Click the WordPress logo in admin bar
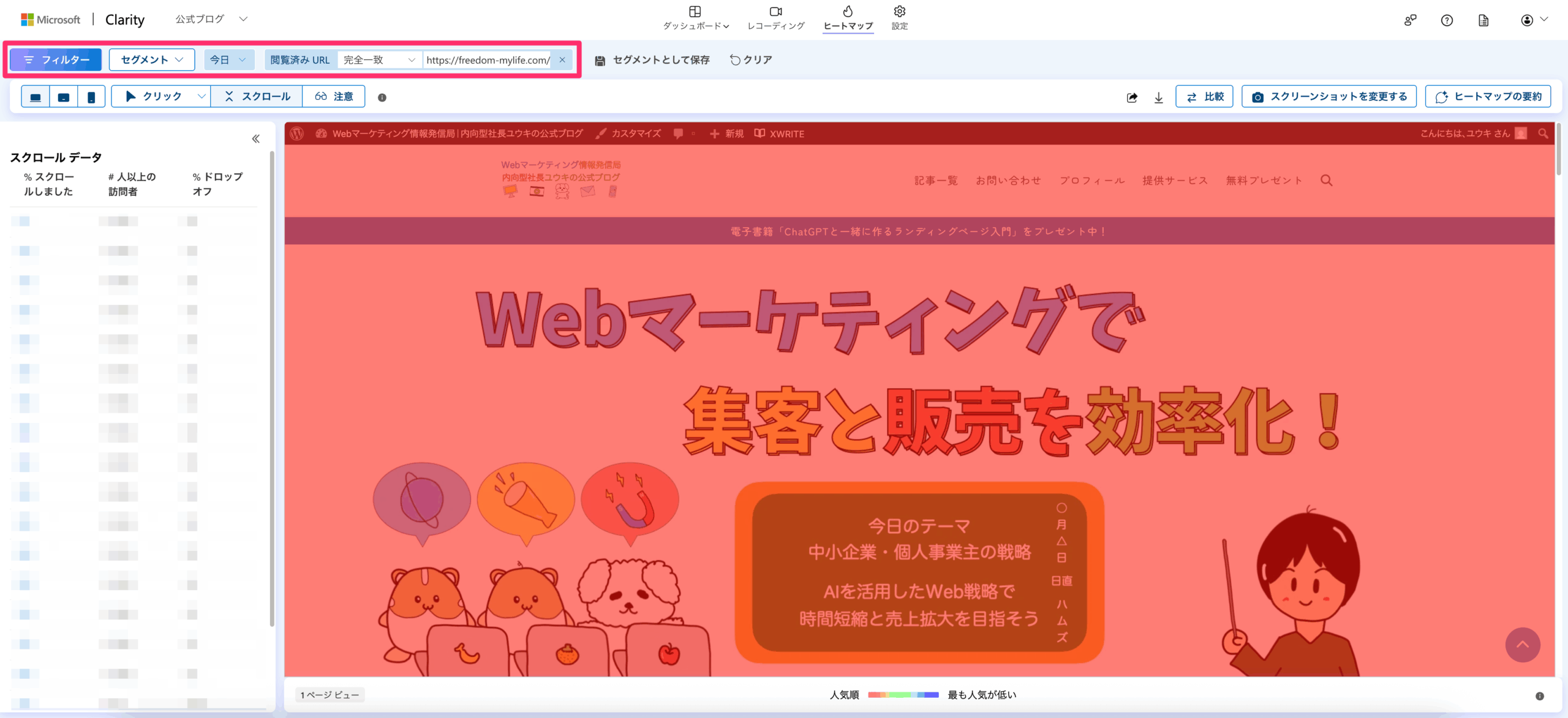Screen dimensions: 1568x718 pyautogui.click(x=297, y=133)
